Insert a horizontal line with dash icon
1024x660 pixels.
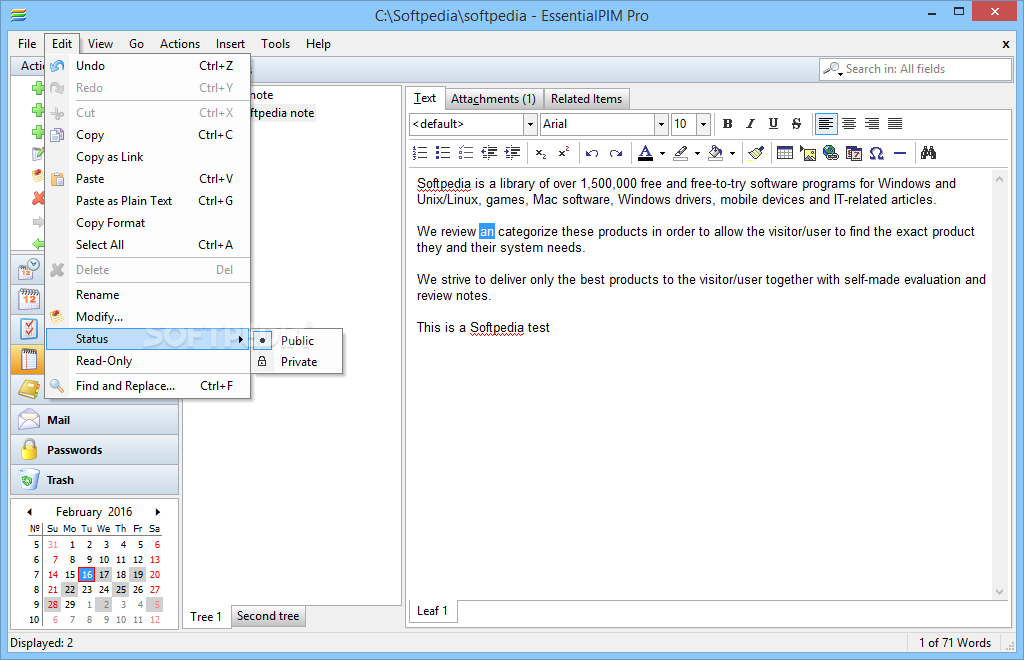(900, 153)
